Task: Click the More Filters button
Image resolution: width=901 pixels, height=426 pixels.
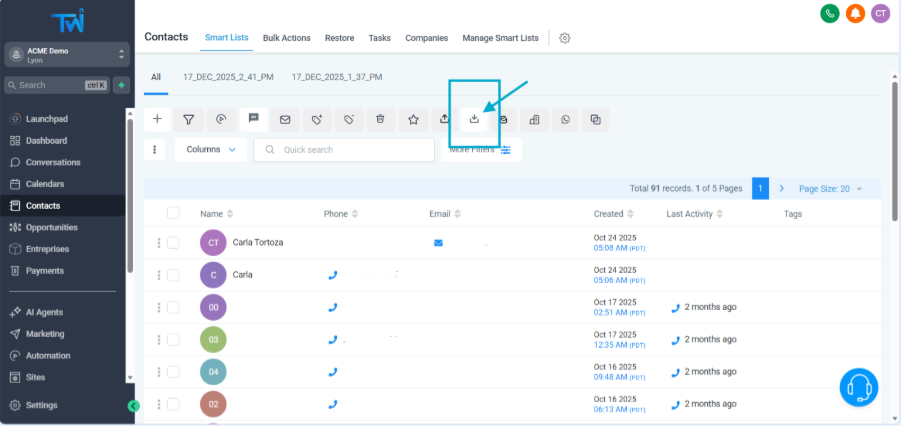Action: 480,149
